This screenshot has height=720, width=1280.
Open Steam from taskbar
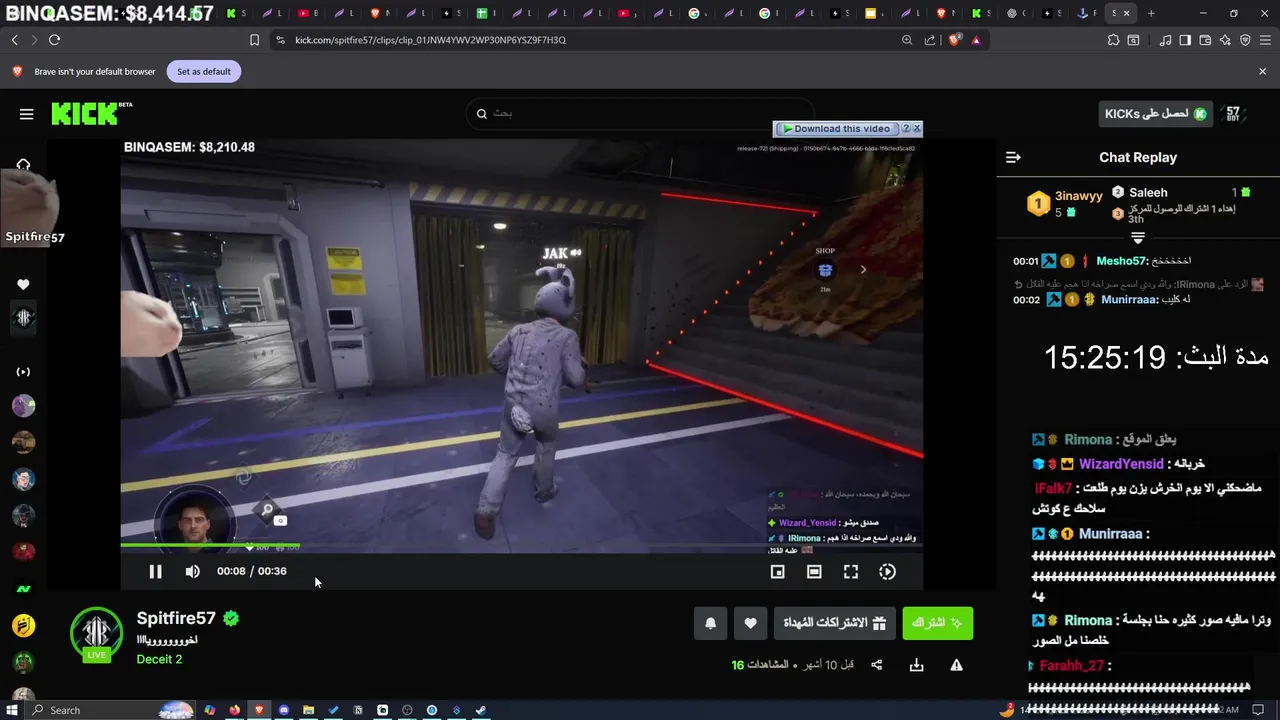[x=481, y=710]
